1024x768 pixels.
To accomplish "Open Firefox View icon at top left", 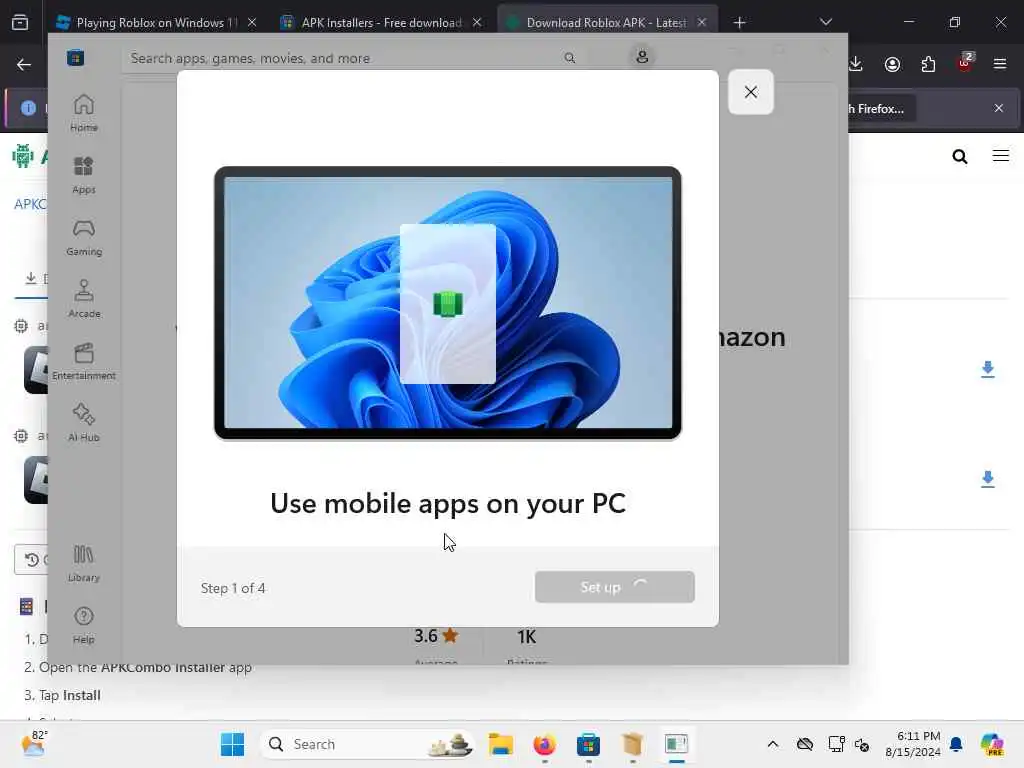I will point(20,22).
